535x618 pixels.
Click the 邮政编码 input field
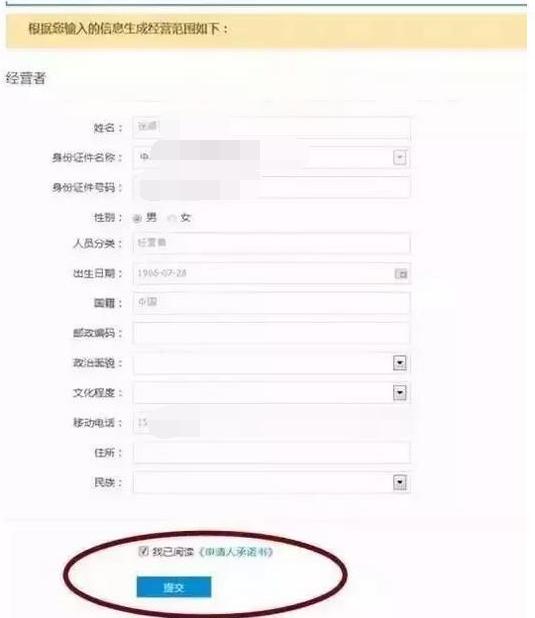click(x=272, y=333)
